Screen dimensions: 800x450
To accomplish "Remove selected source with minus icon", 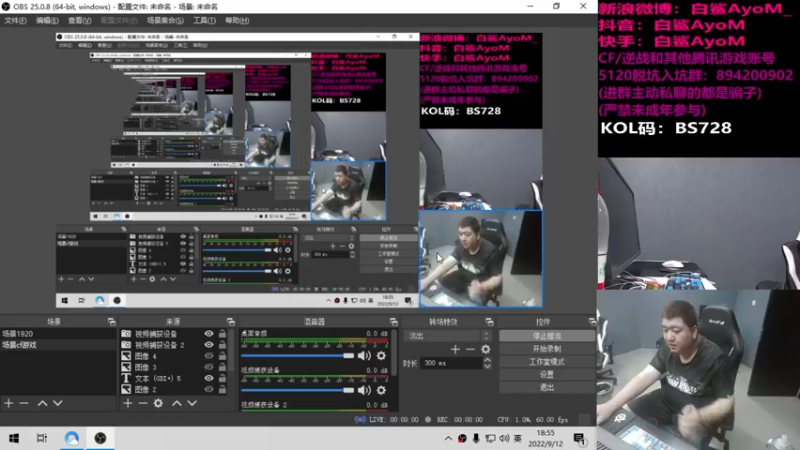I will (143, 403).
